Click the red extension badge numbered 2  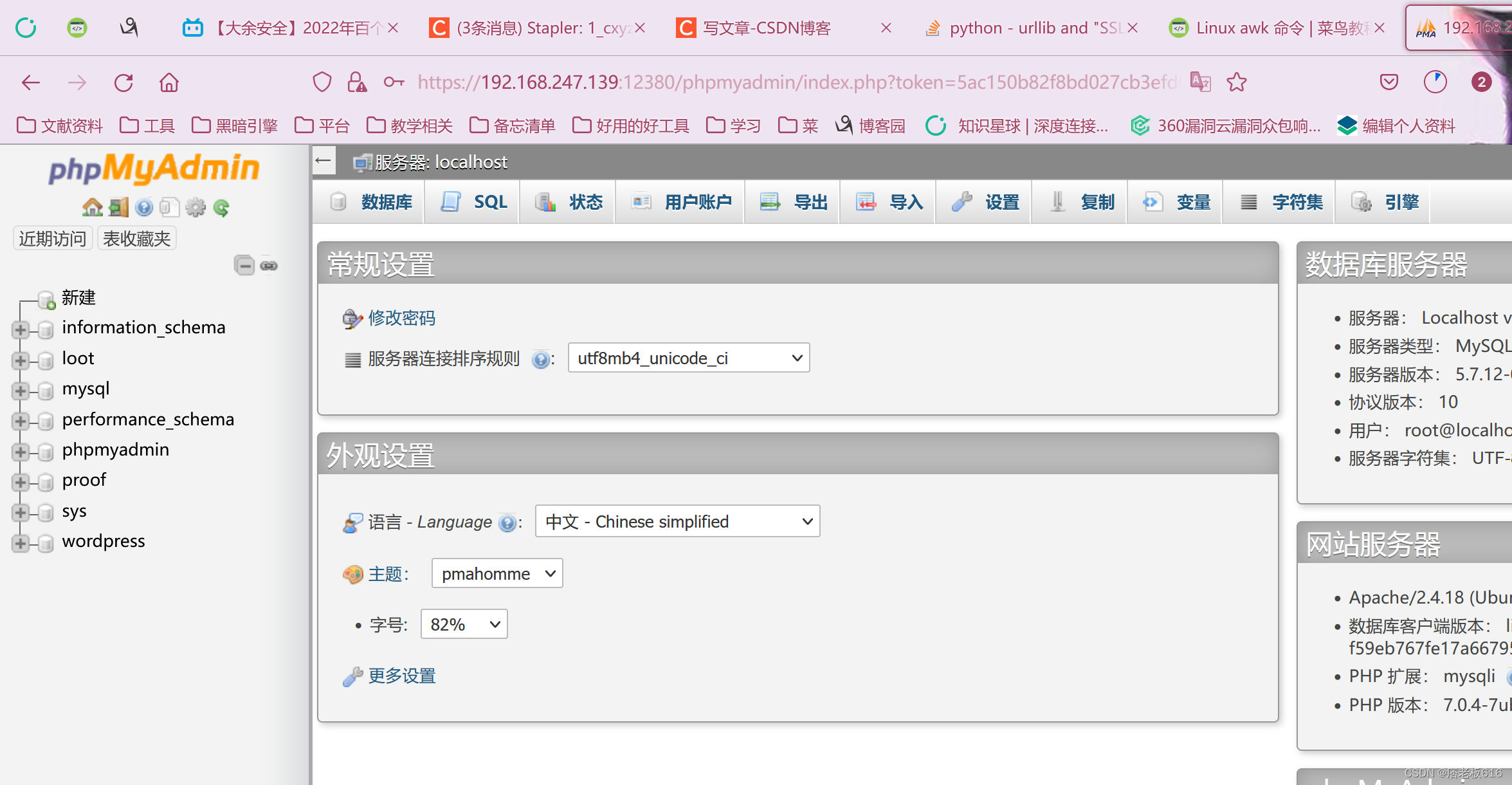1481,82
